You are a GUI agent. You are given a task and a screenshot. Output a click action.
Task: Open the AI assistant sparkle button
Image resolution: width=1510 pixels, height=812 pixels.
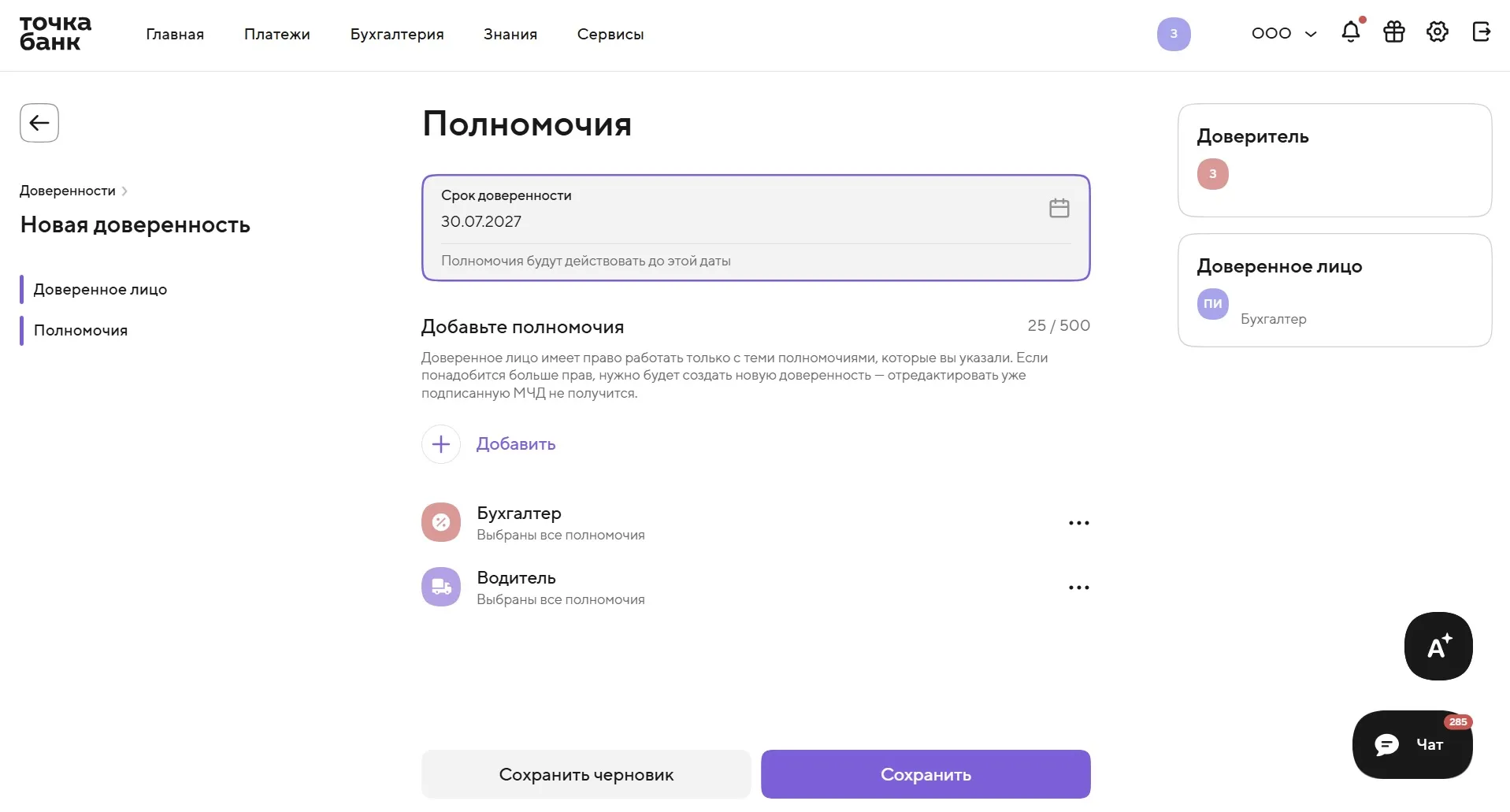click(x=1438, y=646)
